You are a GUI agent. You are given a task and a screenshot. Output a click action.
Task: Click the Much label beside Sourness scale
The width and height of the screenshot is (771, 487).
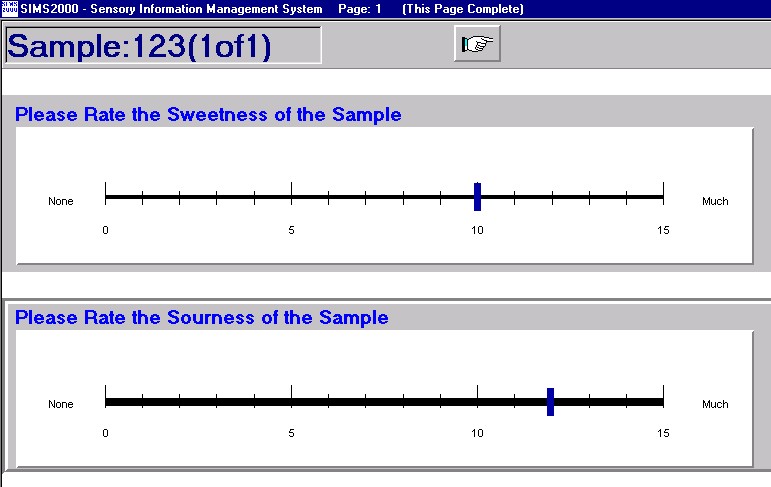pos(715,405)
